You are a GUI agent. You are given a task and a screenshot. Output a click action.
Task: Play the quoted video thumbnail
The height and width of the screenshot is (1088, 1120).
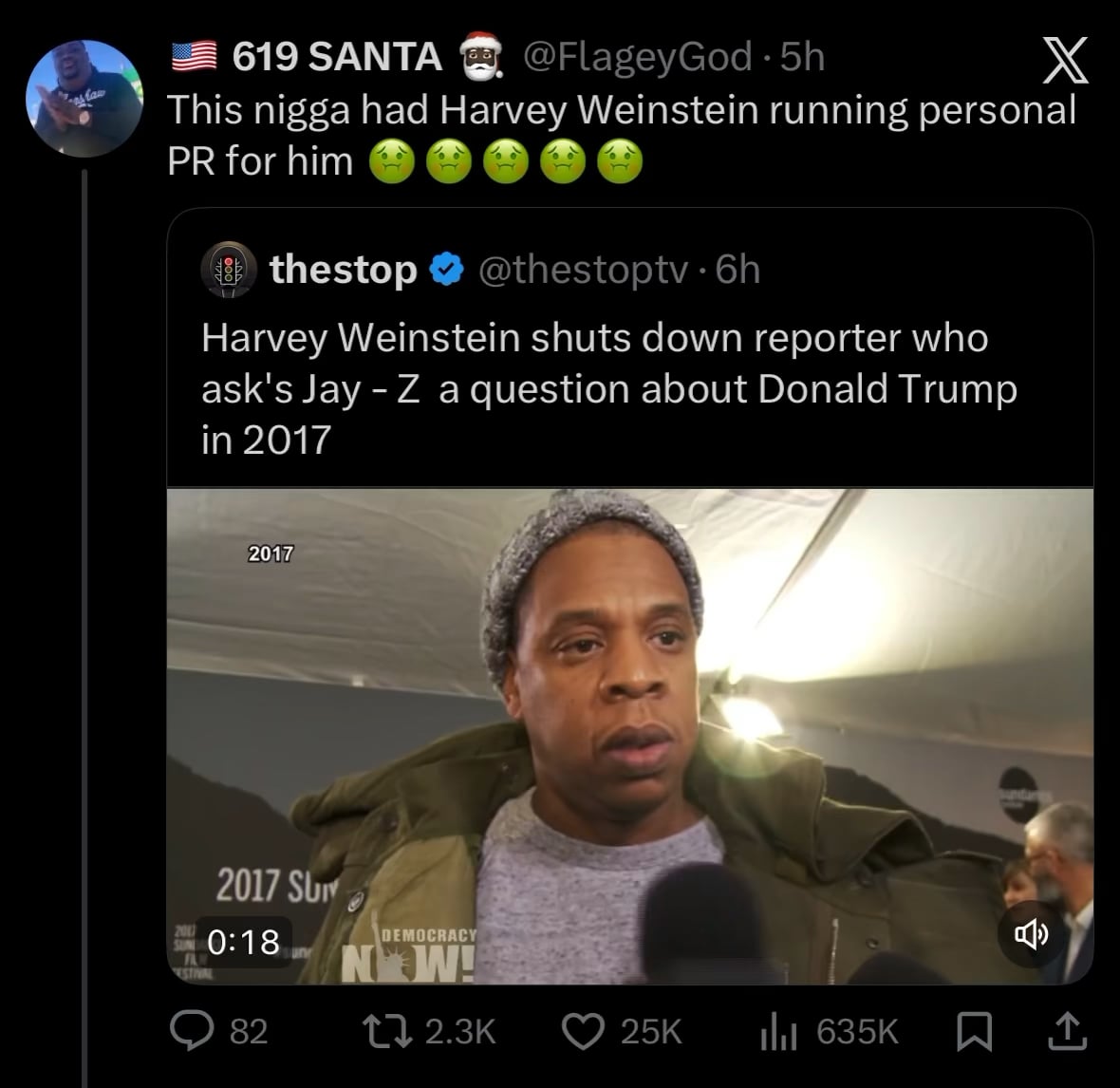(x=629, y=736)
